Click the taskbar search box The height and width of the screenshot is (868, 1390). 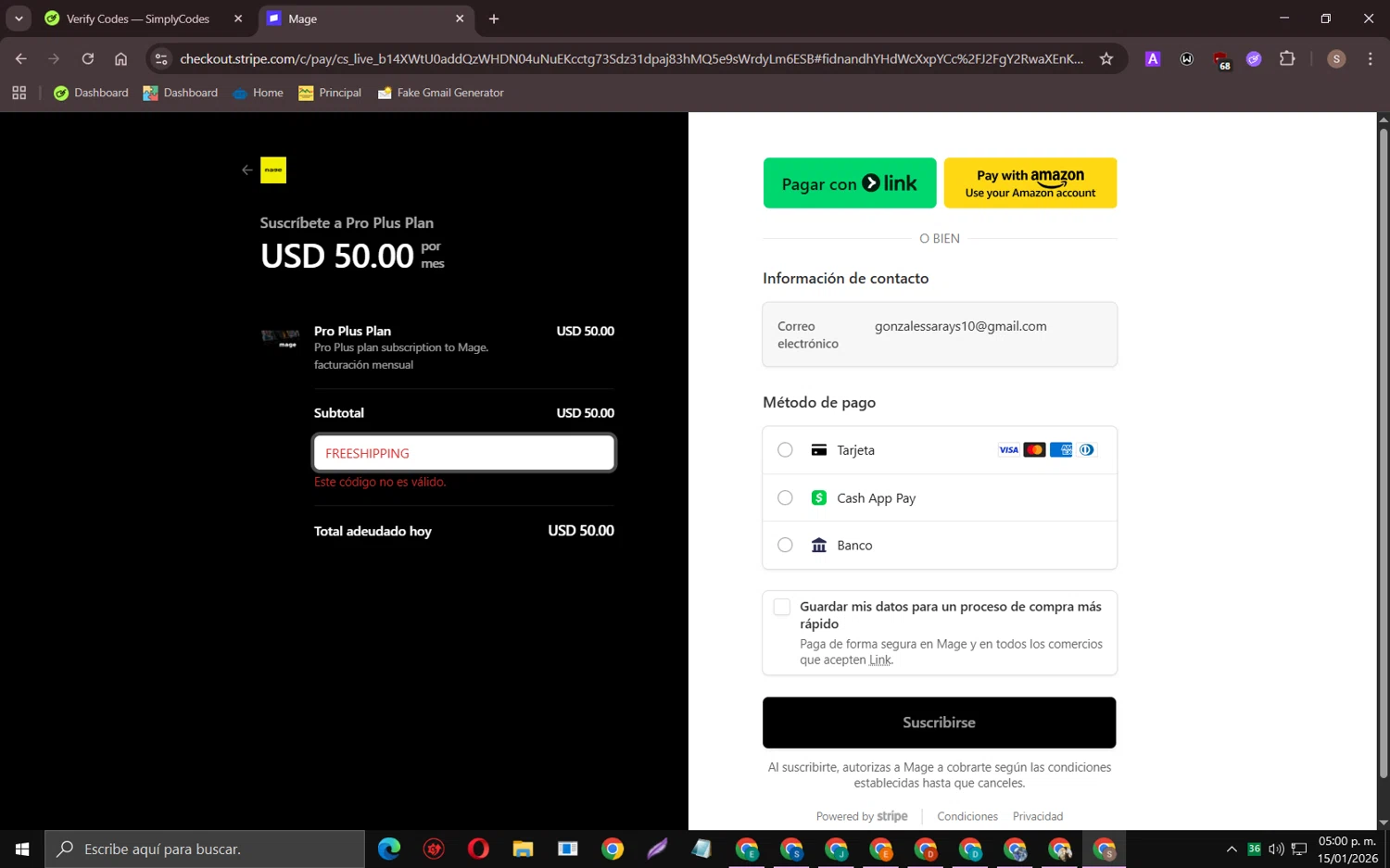coord(205,849)
